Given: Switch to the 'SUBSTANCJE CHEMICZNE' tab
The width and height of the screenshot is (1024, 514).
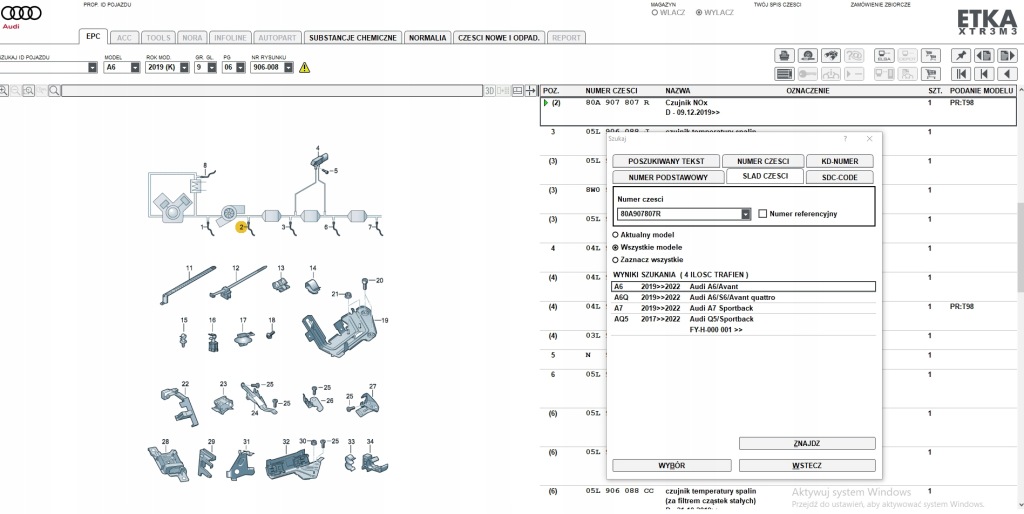Looking at the screenshot, I should click(353, 37).
